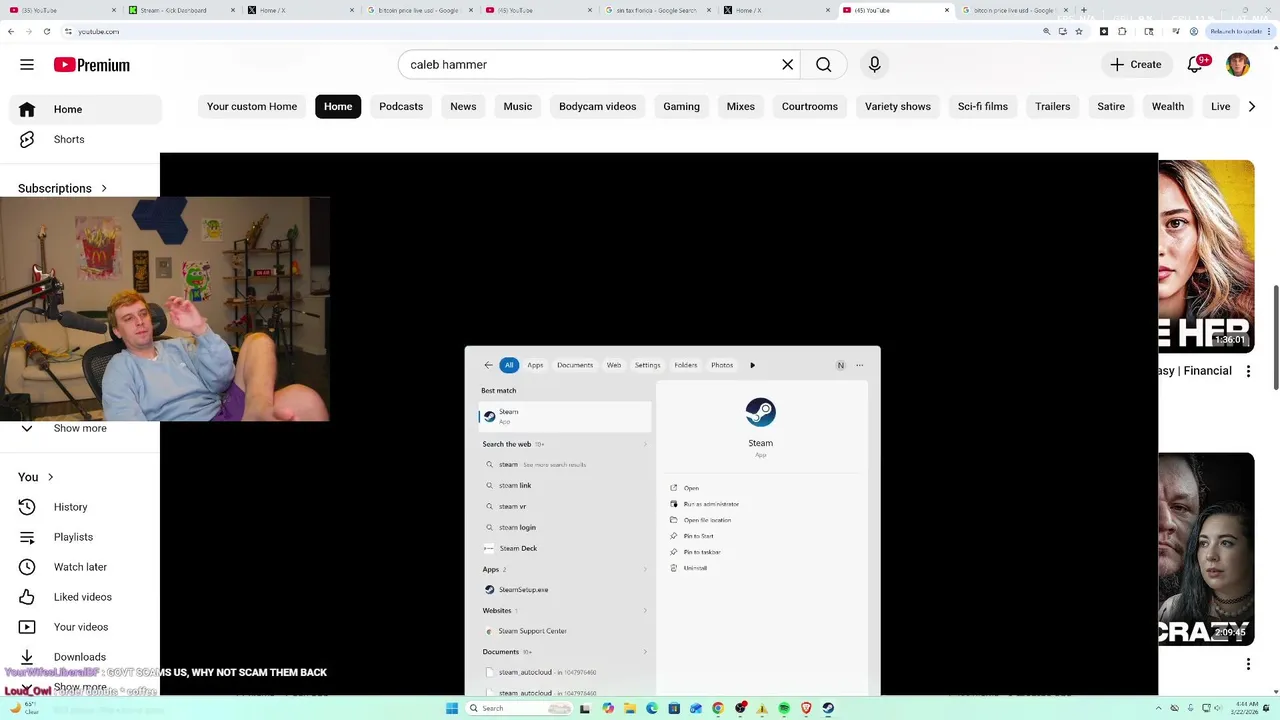The height and width of the screenshot is (720, 1280).
Task: Open Playlists in the sidebar
Action: (84, 537)
